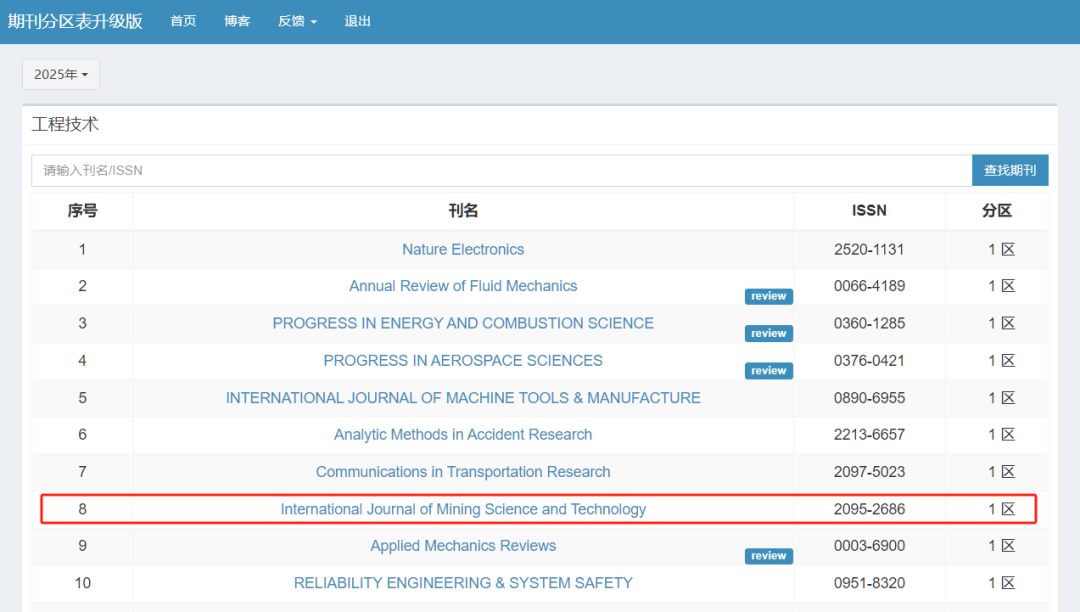Image resolution: width=1080 pixels, height=612 pixels.
Task: Select ISSN 0003-6900 cell
Action: tap(869, 545)
